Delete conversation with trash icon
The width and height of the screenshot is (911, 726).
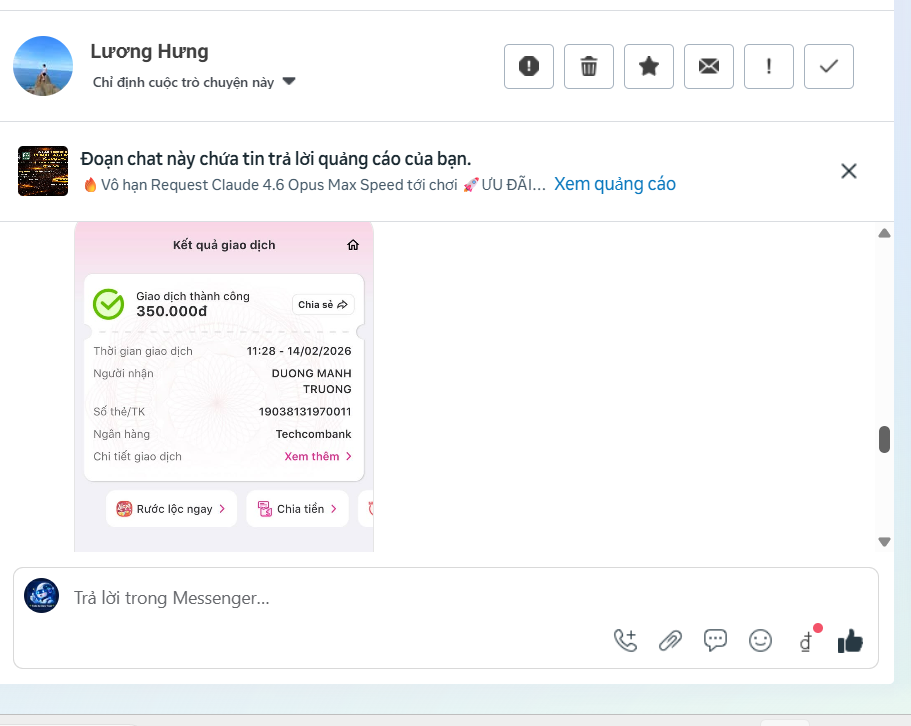coord(589,67)
